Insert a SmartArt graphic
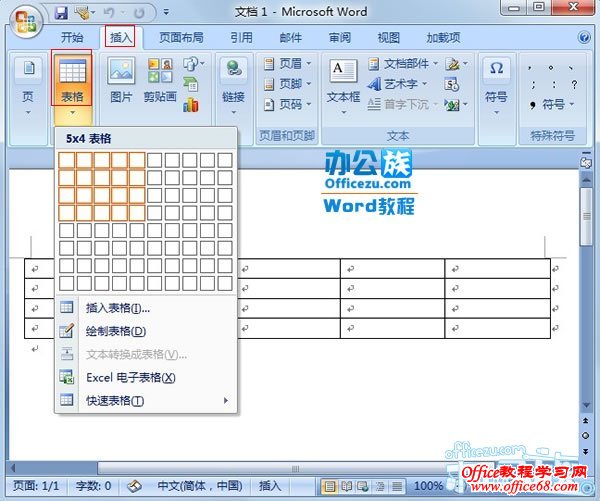Image resolution: width=600 pixels, height=501 pixels. (x=191, y=84)
